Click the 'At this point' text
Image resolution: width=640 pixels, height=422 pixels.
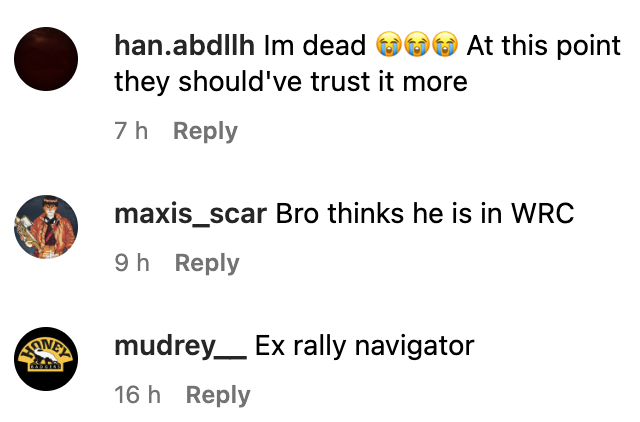pyautogui.click(x=543, y=45)
